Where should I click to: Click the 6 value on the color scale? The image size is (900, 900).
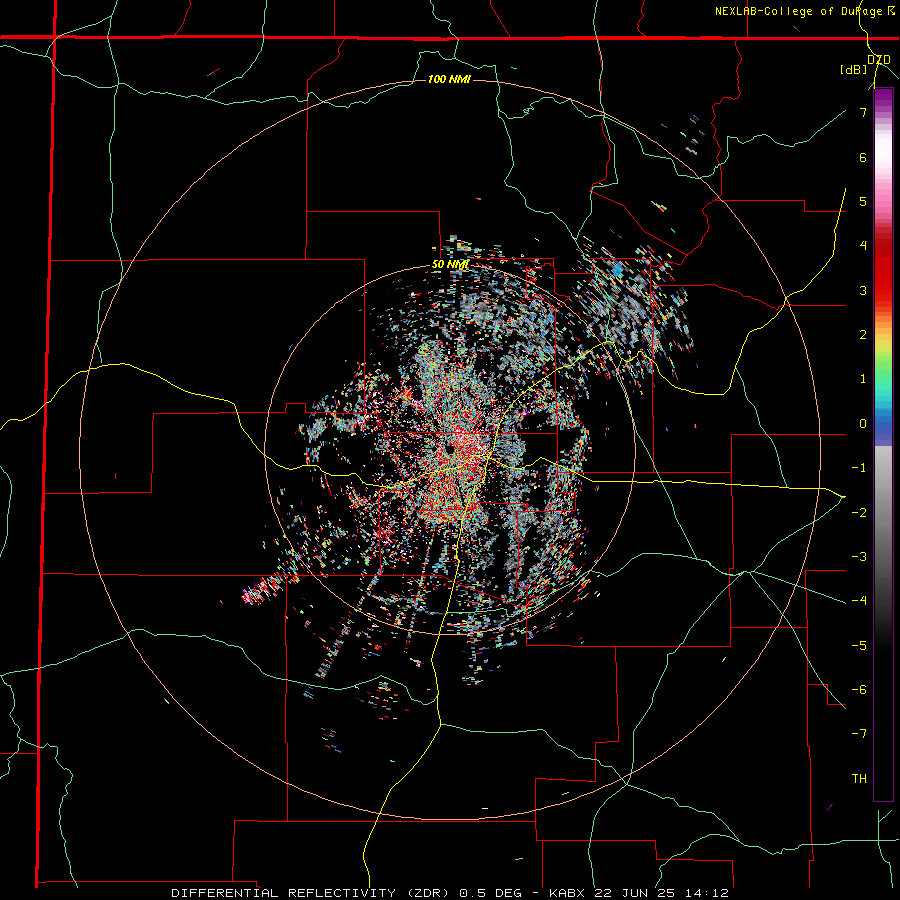(x=863, y=157)
